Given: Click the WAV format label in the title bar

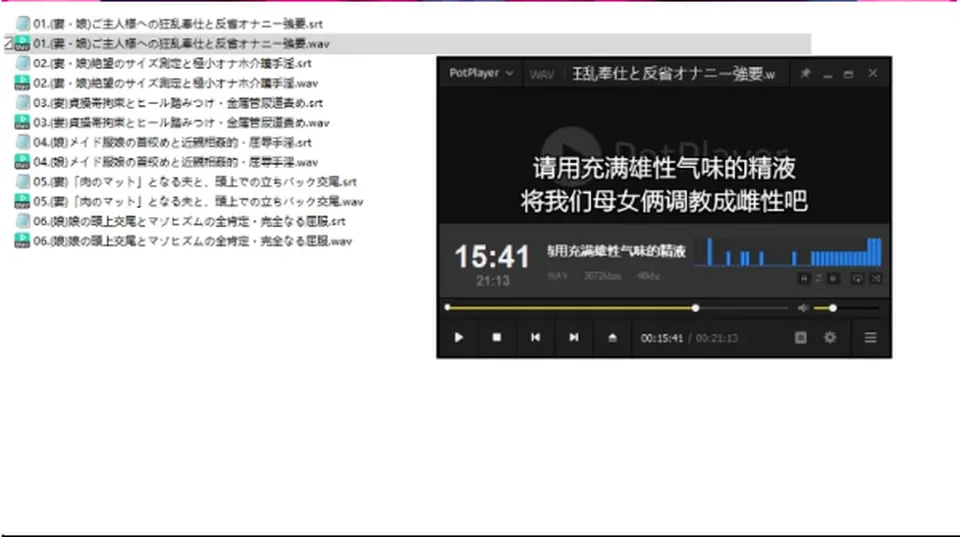Looking at the screenshot, I should [x=542, y=75].
